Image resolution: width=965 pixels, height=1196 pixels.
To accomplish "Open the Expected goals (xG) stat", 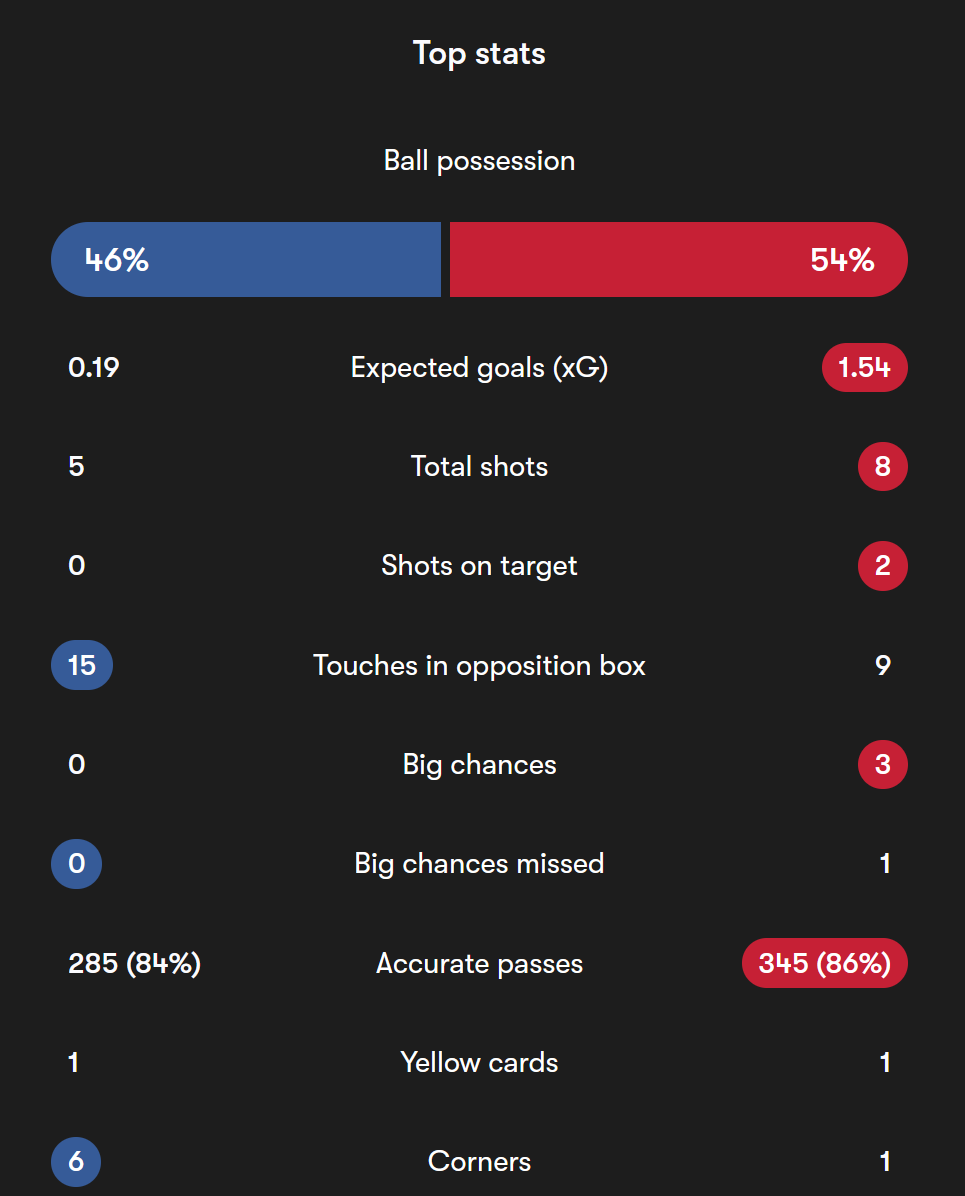I will 479,368.
